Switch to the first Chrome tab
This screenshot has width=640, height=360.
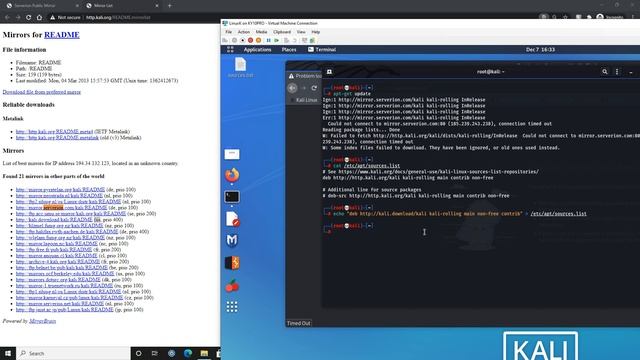pyautogui.click(x=42, y=6)
